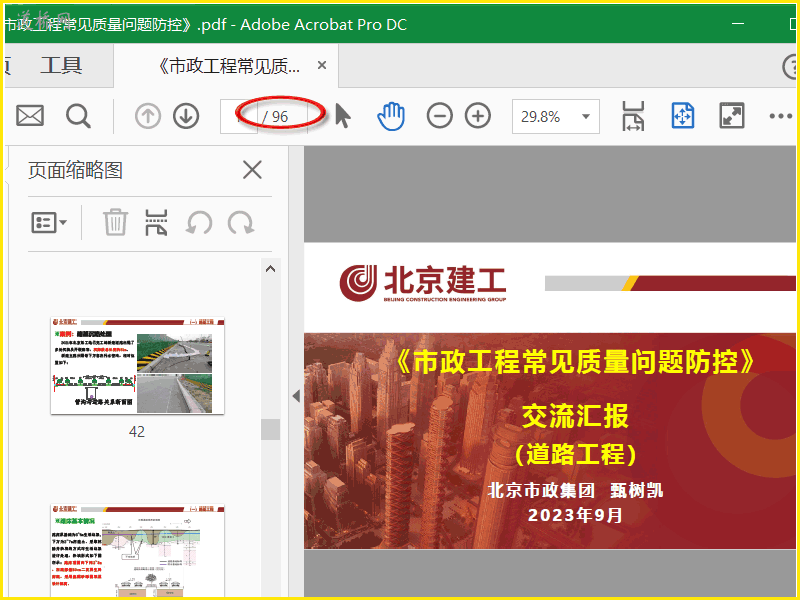Image resolution: width=800 pixels, height=600 pixels.
Task: Switch to the 工具 tab
Action: pyautogui.click(x=61, y=65)
